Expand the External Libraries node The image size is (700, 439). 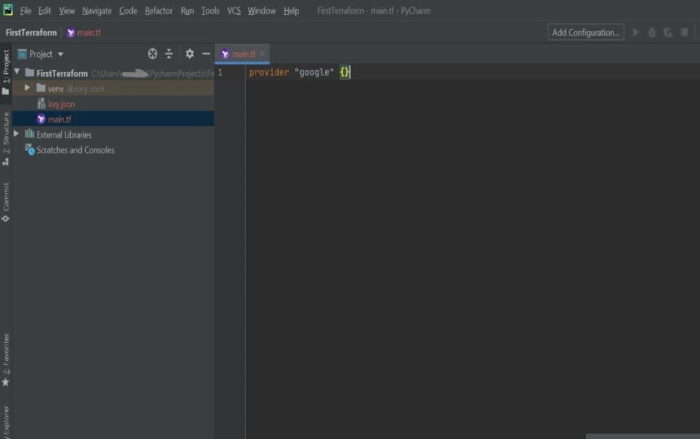(x=16, y=134)
